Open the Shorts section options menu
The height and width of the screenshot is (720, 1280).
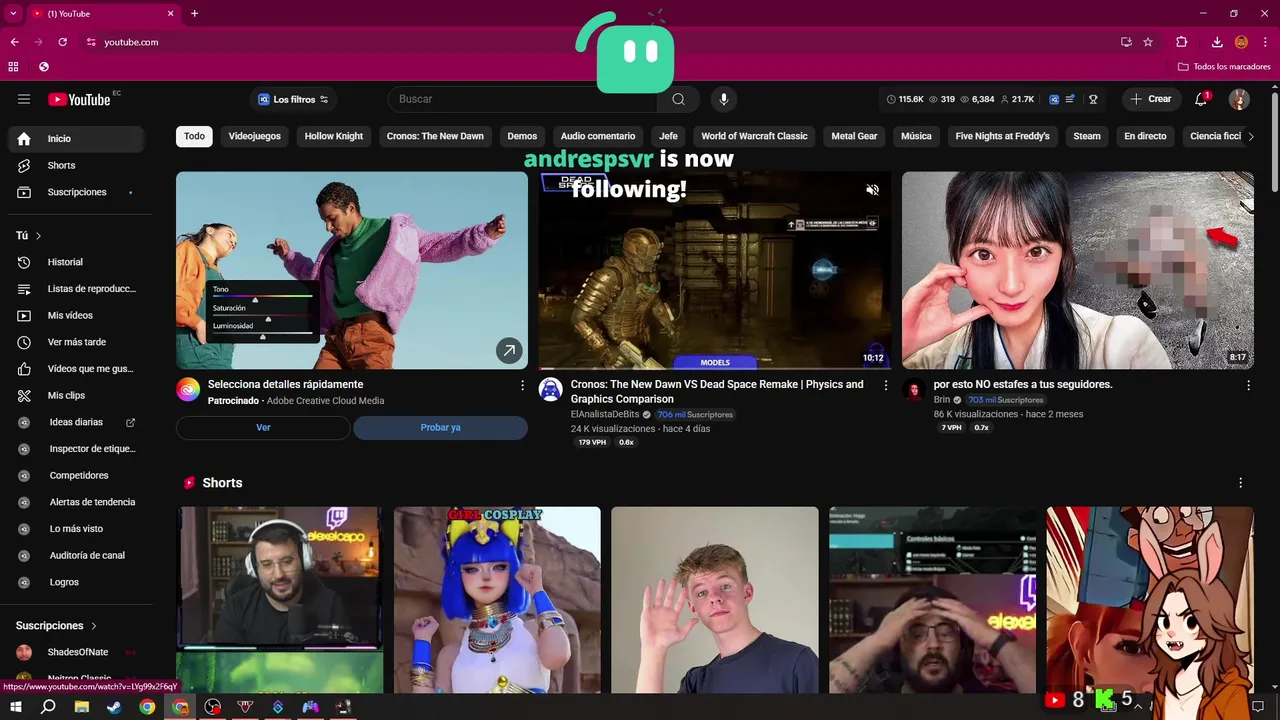[x=1241, y=483]
